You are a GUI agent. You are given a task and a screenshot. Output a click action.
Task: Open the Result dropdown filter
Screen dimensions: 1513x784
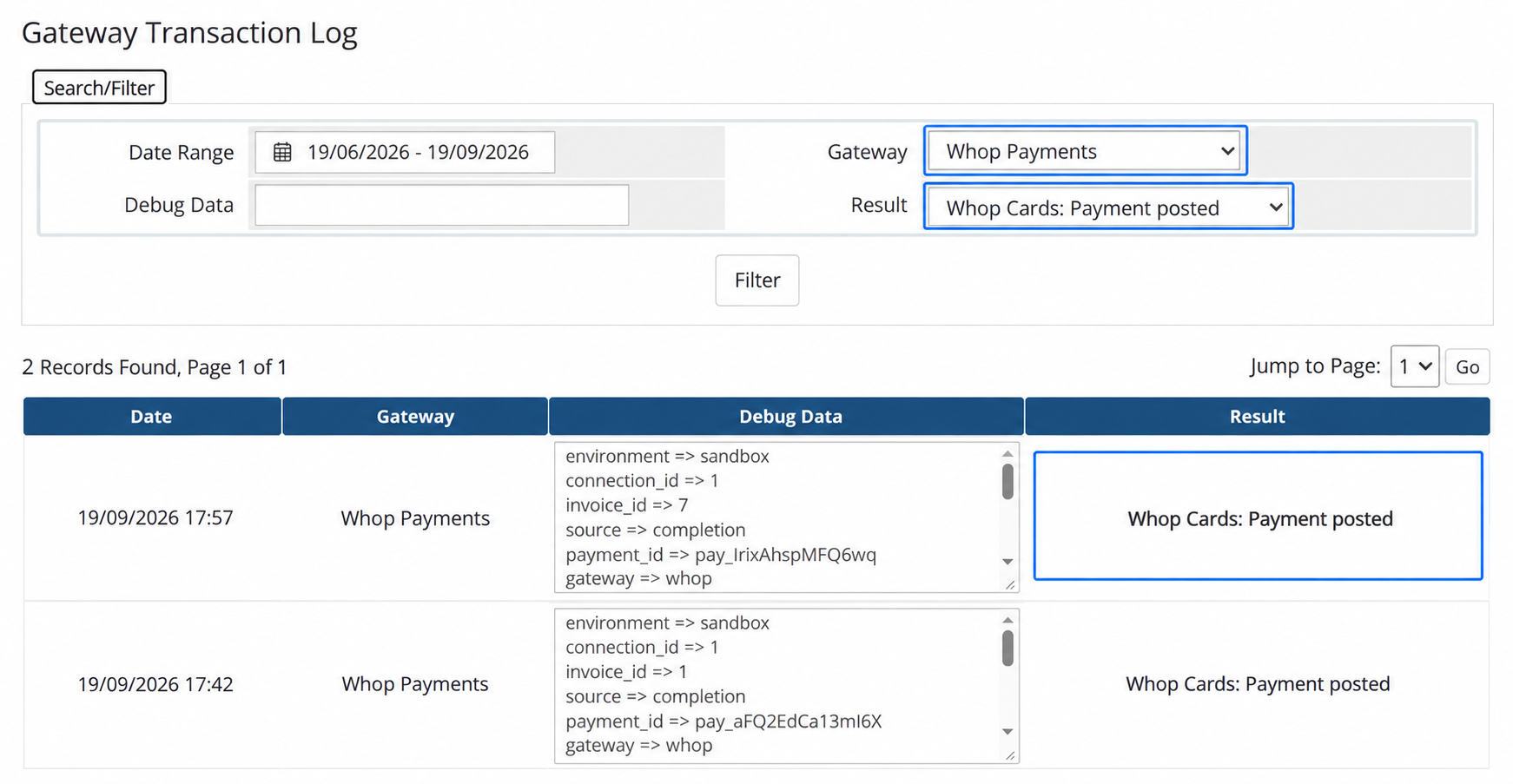(1108, 208)
